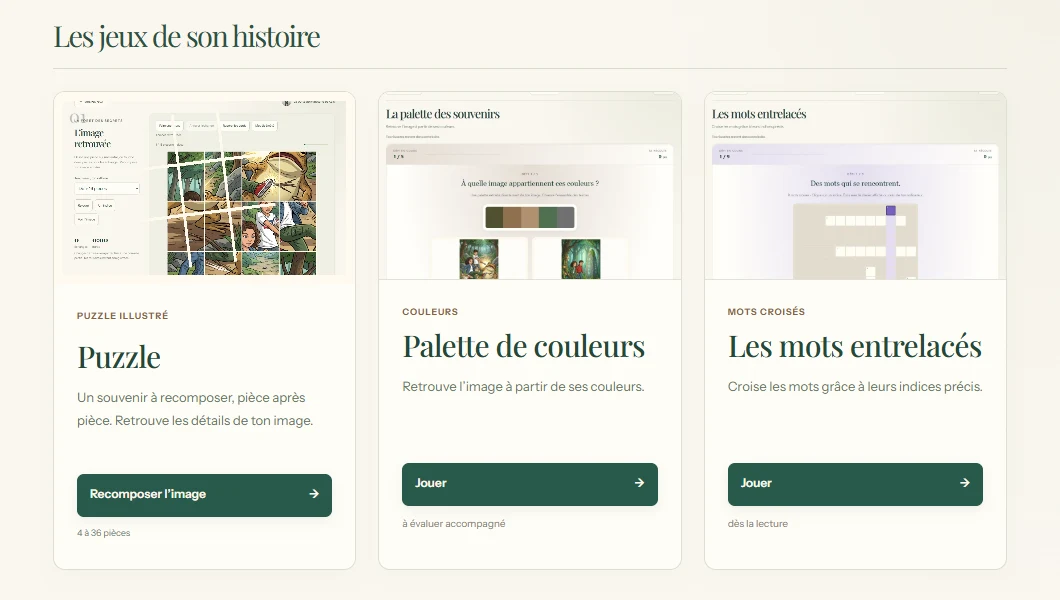Screen dimensions: 1060x600
Task: Open the crossword grid preview image
Action: tap(855, 186)
